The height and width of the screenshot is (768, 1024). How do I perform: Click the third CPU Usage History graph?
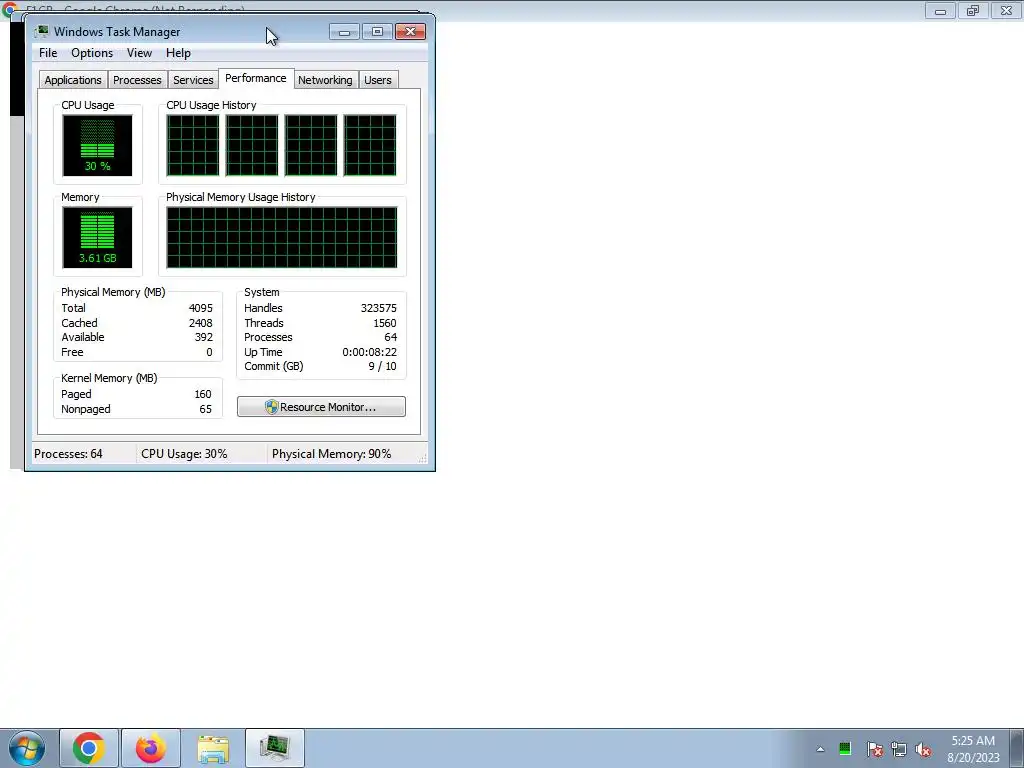pyautogui.click(x=311, y=146)
